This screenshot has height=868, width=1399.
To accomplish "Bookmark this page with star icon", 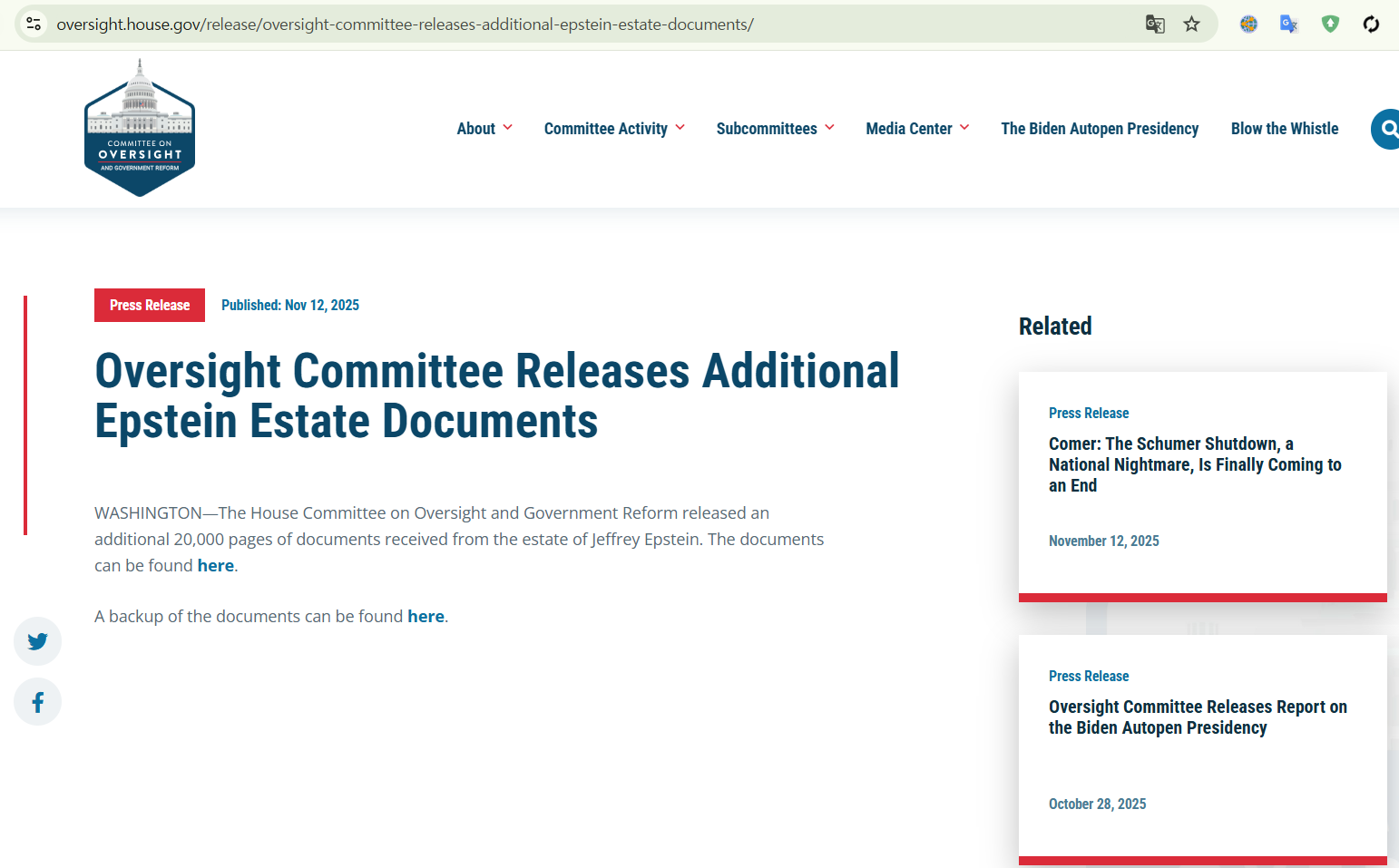I will 1191,24.
